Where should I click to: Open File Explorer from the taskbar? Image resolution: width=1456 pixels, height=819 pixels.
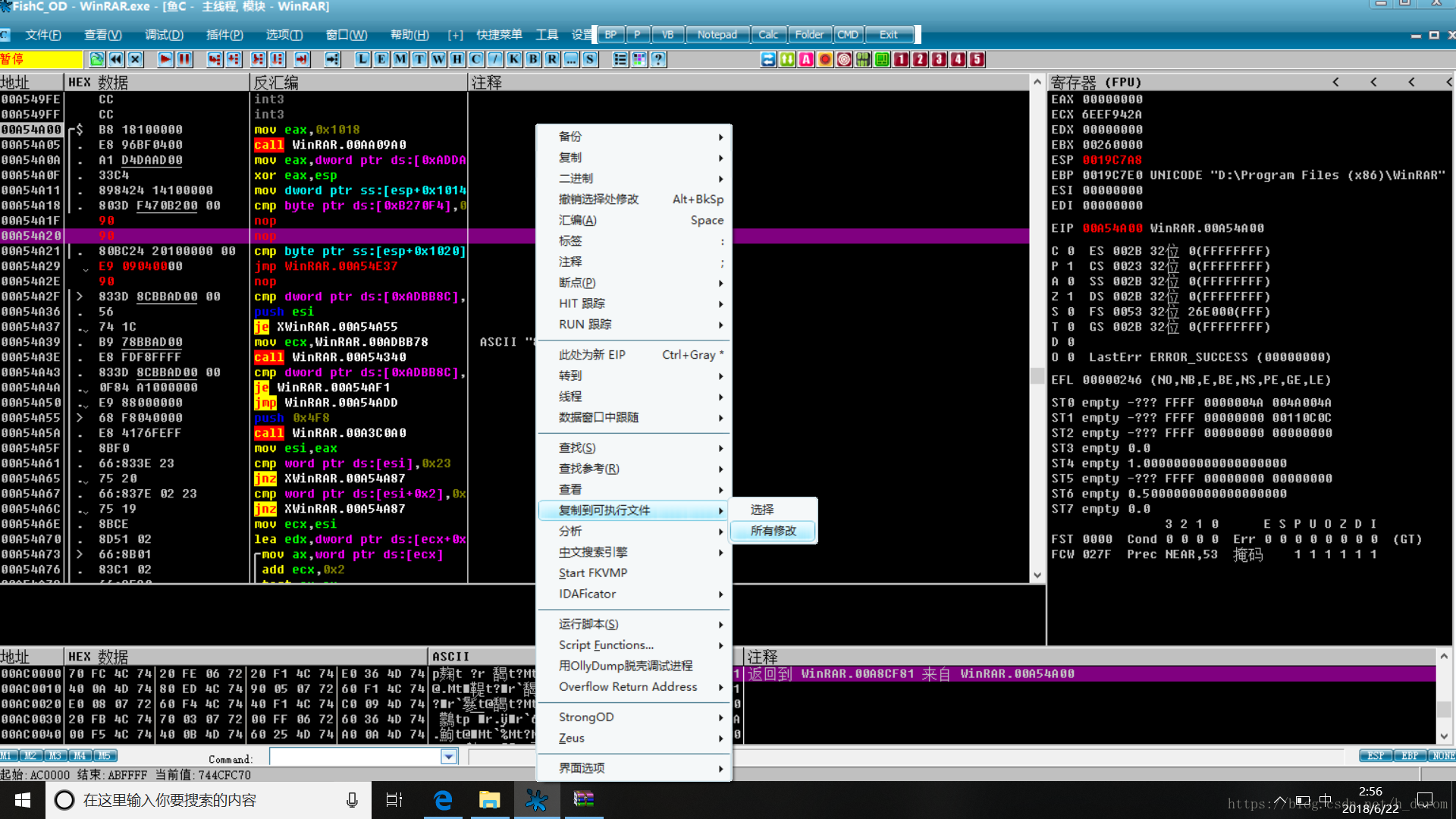pyautogui.click(x=489, y=800)
